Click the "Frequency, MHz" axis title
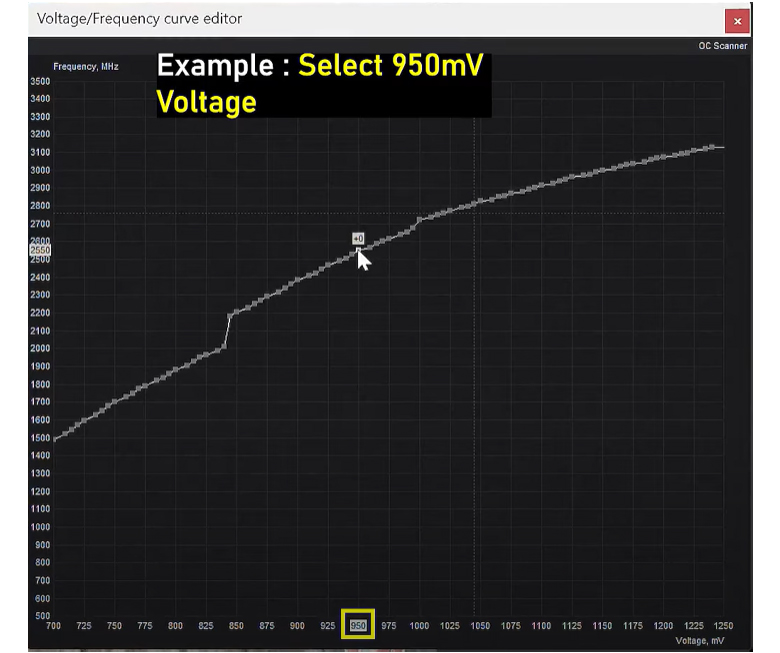Viewport: 780px width, 653px height. pyautogui.click(x=86, y=66)
